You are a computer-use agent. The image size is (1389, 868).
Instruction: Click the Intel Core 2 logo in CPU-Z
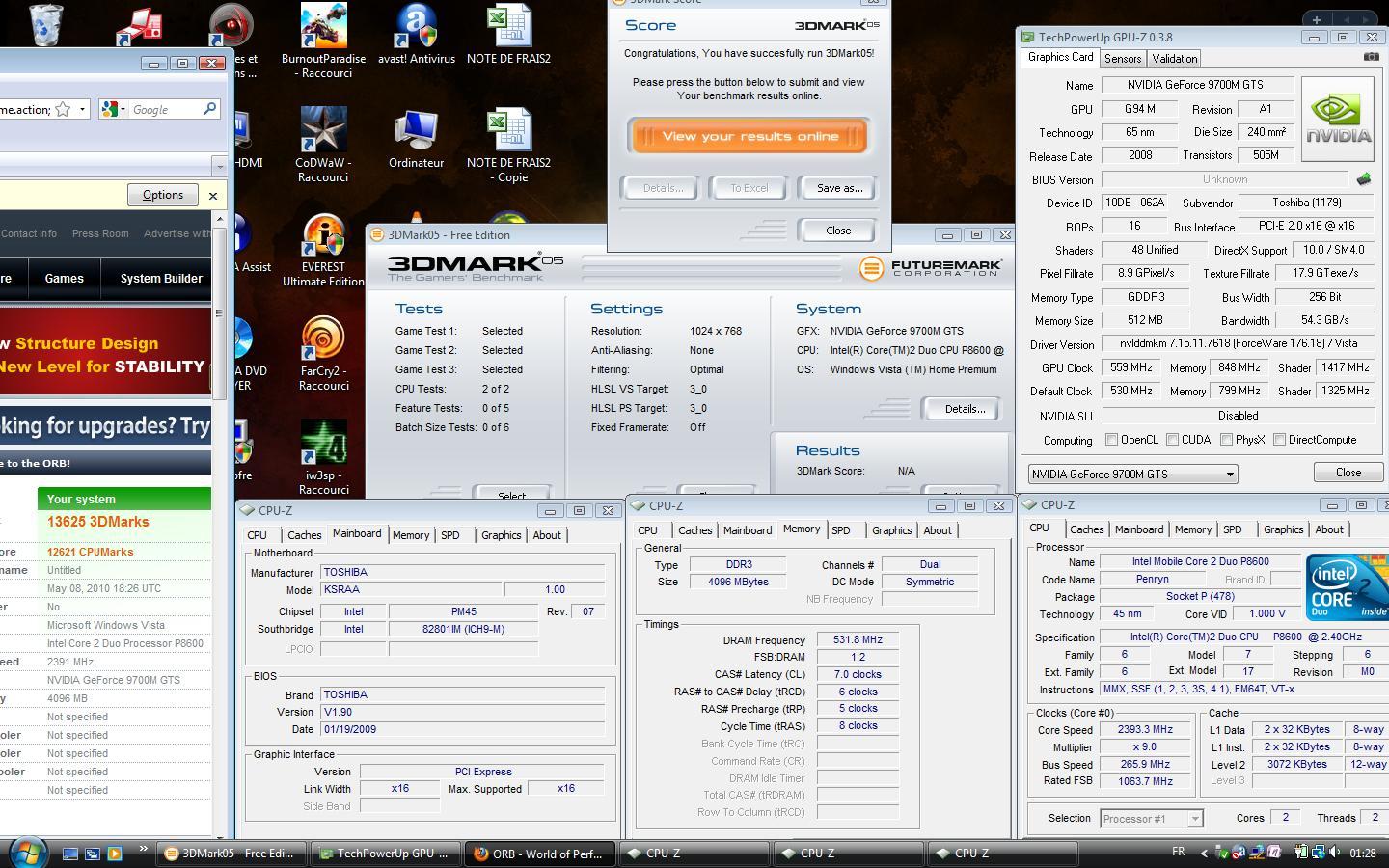pos(1347,586)
